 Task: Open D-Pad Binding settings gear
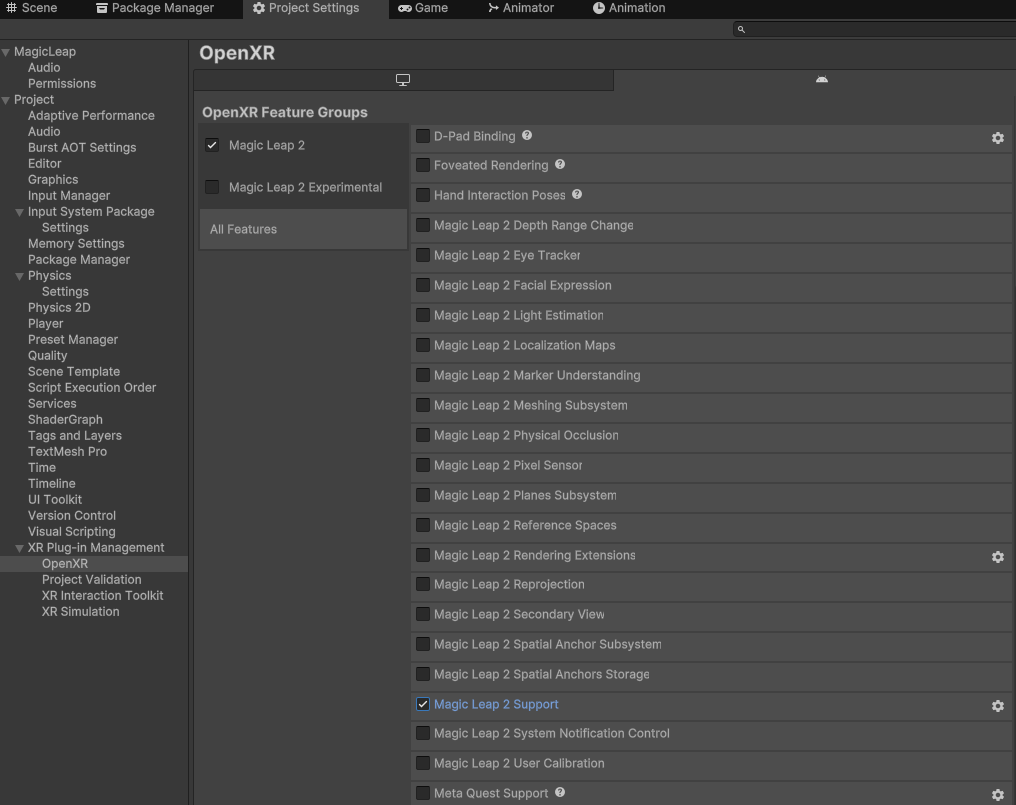pyautogui.click(x=997, y=138)
